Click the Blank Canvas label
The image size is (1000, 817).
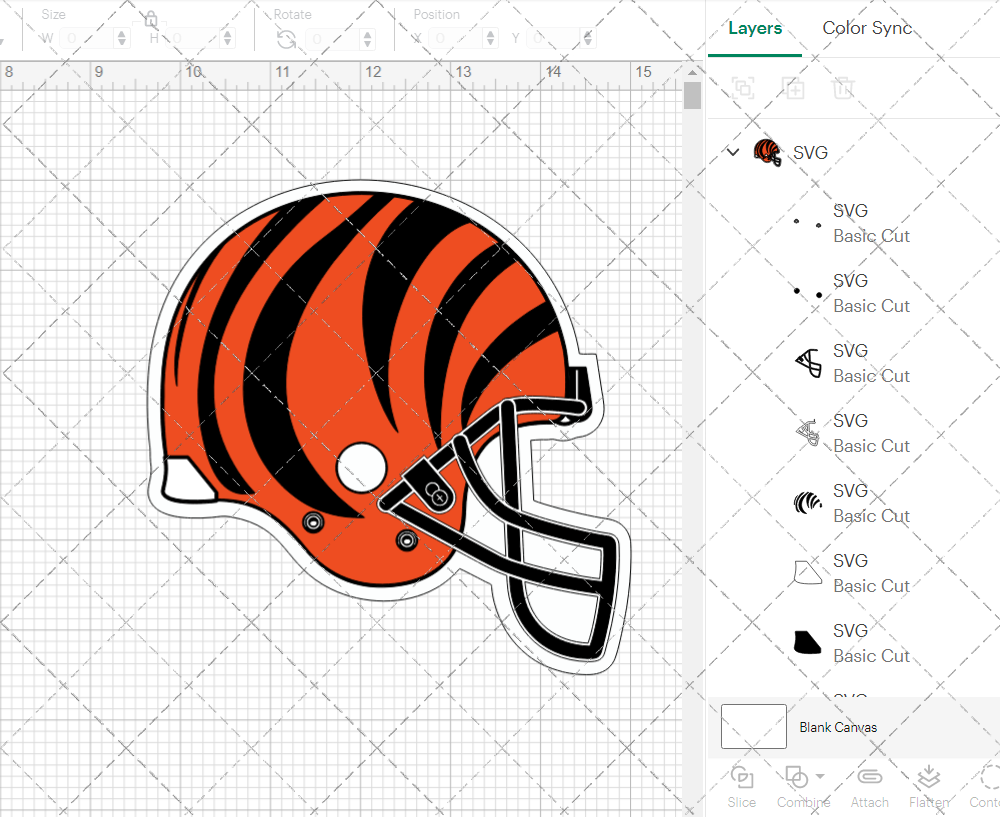[838, 727]
